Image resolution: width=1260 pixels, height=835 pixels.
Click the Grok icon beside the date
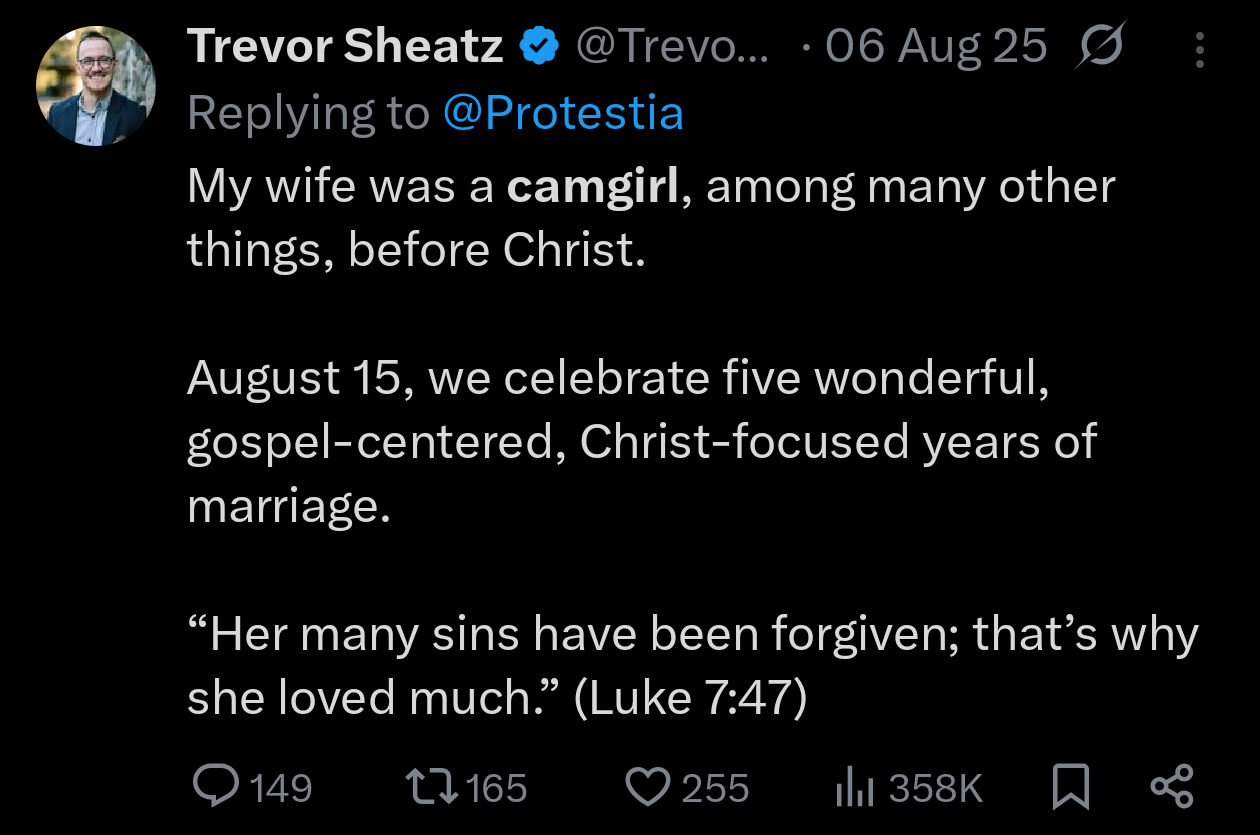1099,47
